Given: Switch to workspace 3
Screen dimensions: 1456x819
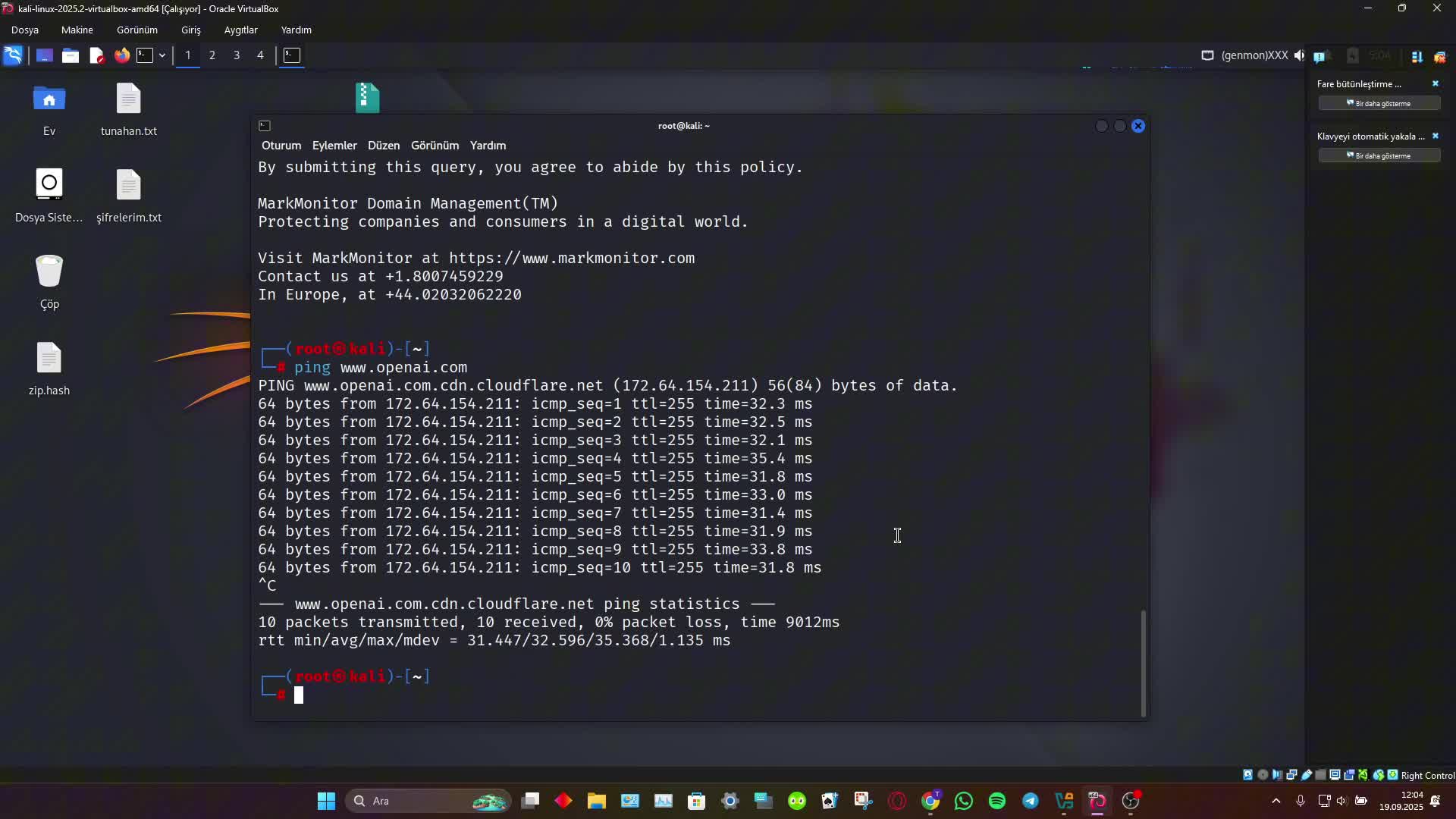Looking at the screenshot, I should click(x=237, y=55).
